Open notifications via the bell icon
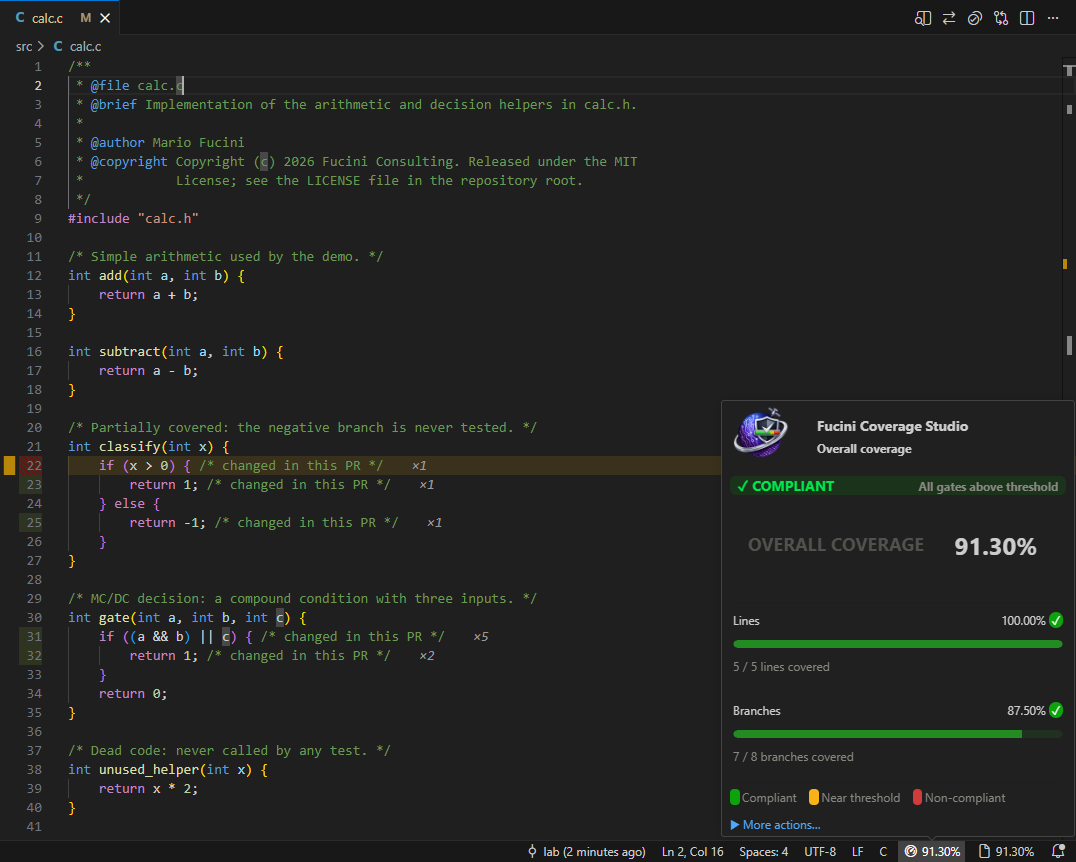Viewport: 1076px width, 862px height. 1058,851
